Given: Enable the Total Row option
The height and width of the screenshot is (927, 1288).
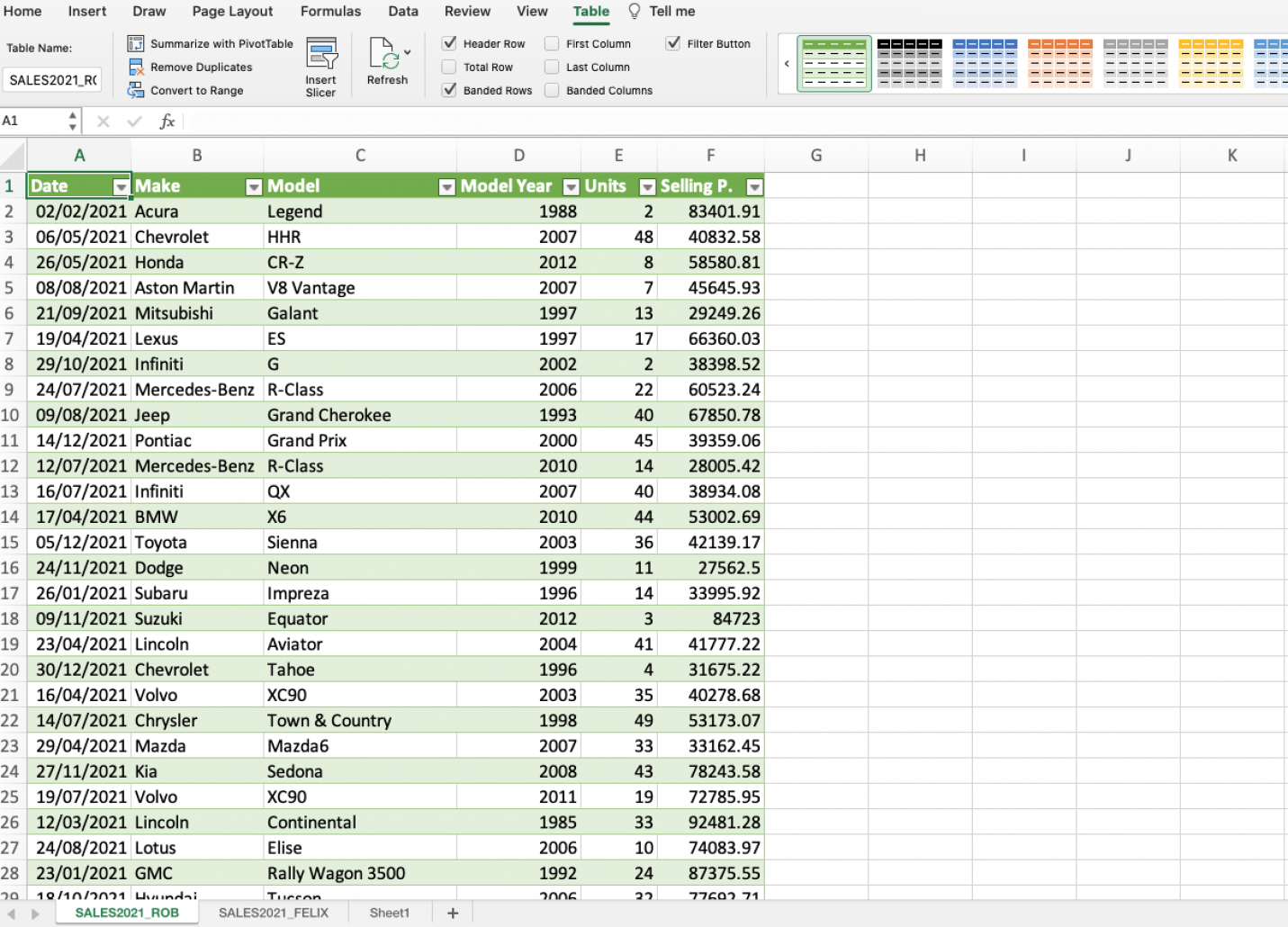Looking at the screenshot, I should 449,67.
